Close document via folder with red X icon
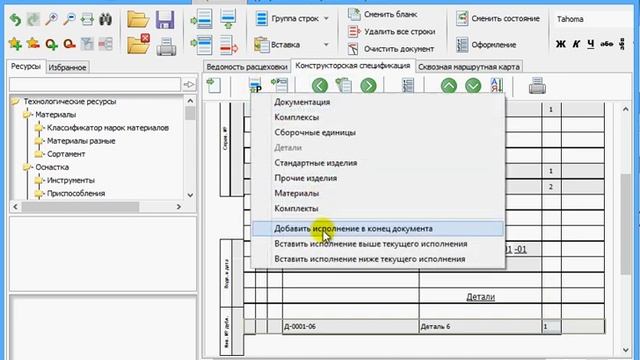This screenshot has width=640, height=360. (x=138, y=44)
